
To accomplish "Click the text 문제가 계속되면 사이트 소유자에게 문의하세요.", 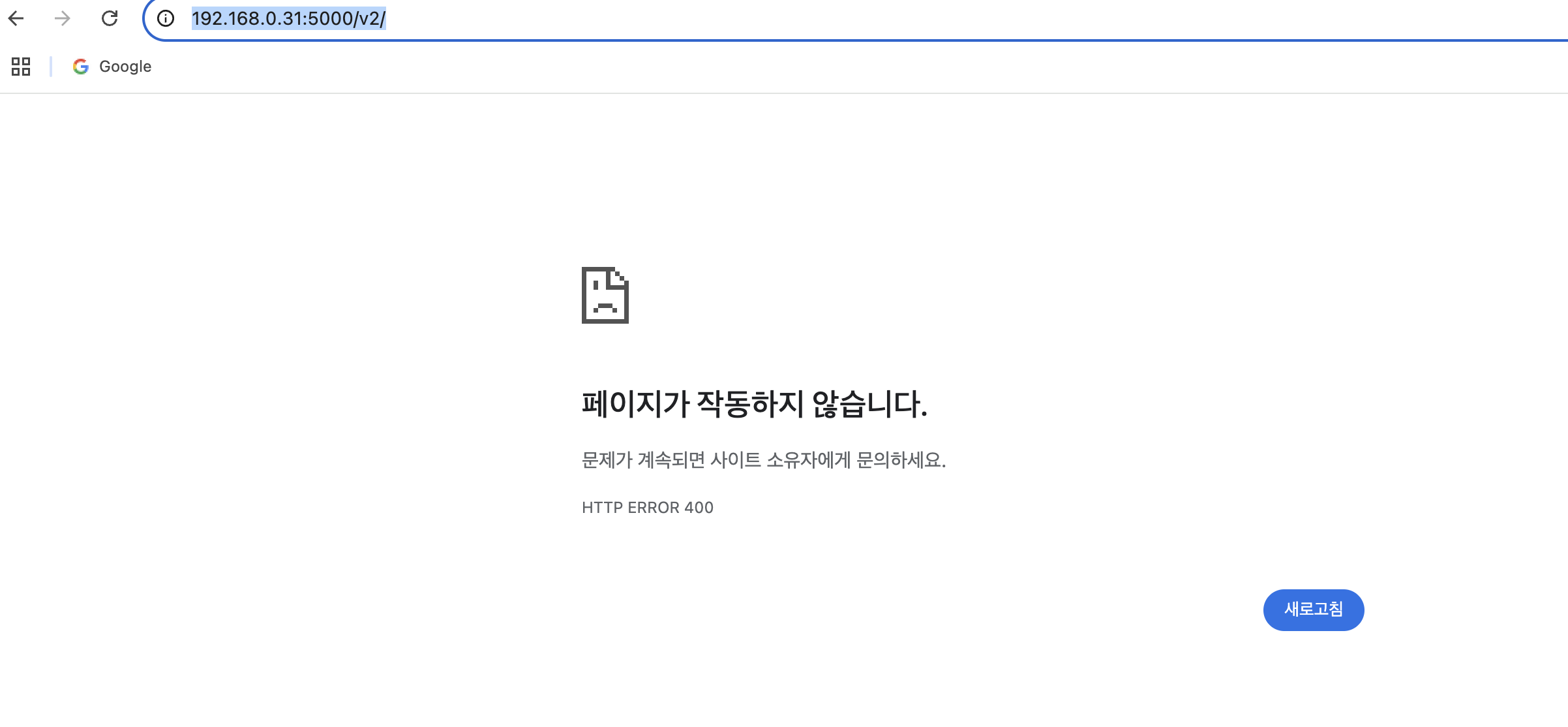I will [763, 460].
